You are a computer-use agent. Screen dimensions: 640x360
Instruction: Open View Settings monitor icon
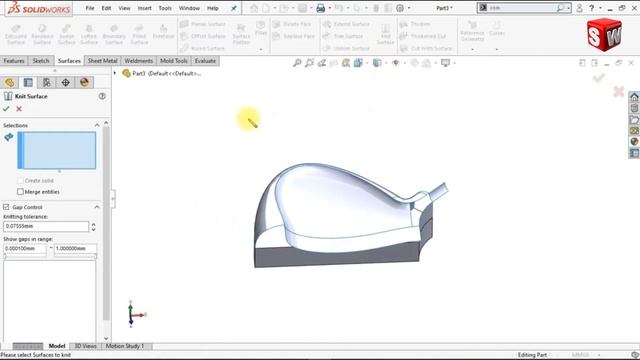pos(445,63)
